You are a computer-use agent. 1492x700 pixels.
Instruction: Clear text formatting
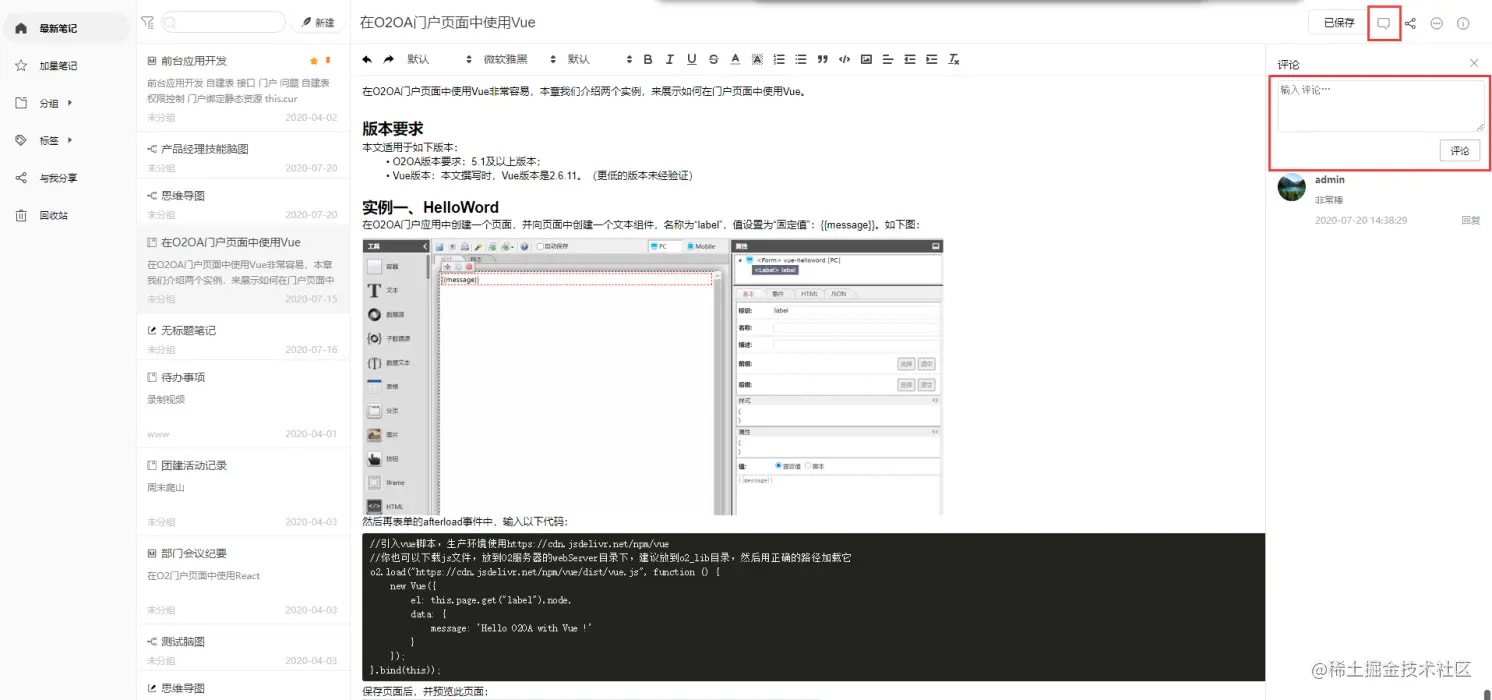coord(954,59)
